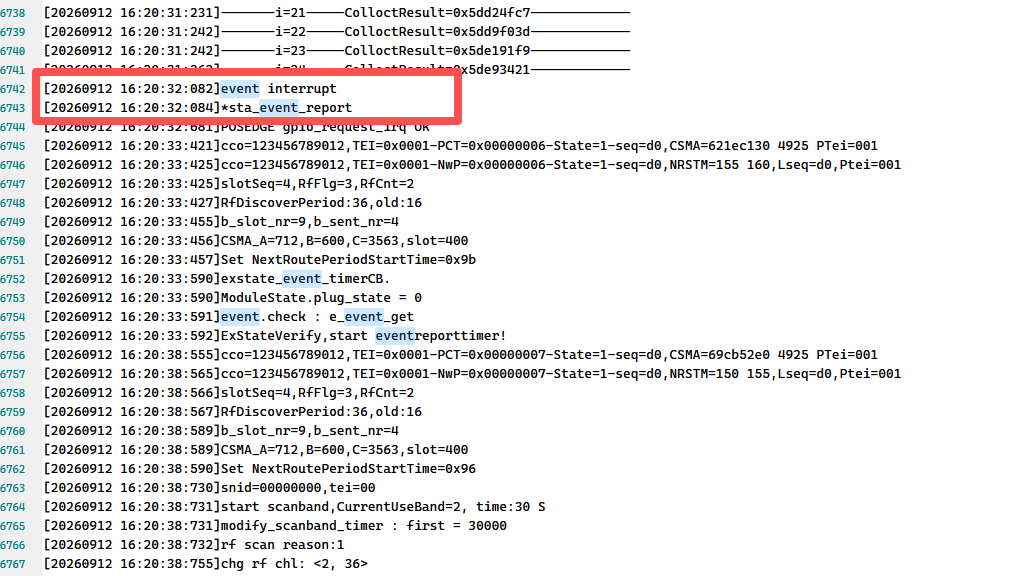This screenshot has width=1022, height=576.
Task: Click the 'RfDiscoverPeriod:36,old:16' text on line 6748
Action: tap(321, 203)
